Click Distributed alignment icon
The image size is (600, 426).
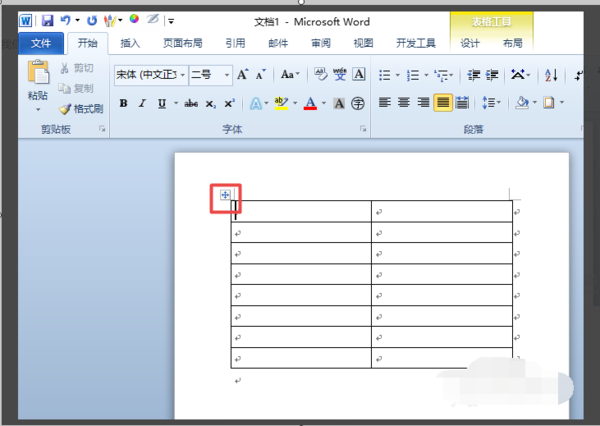click(x=462, y=103)
